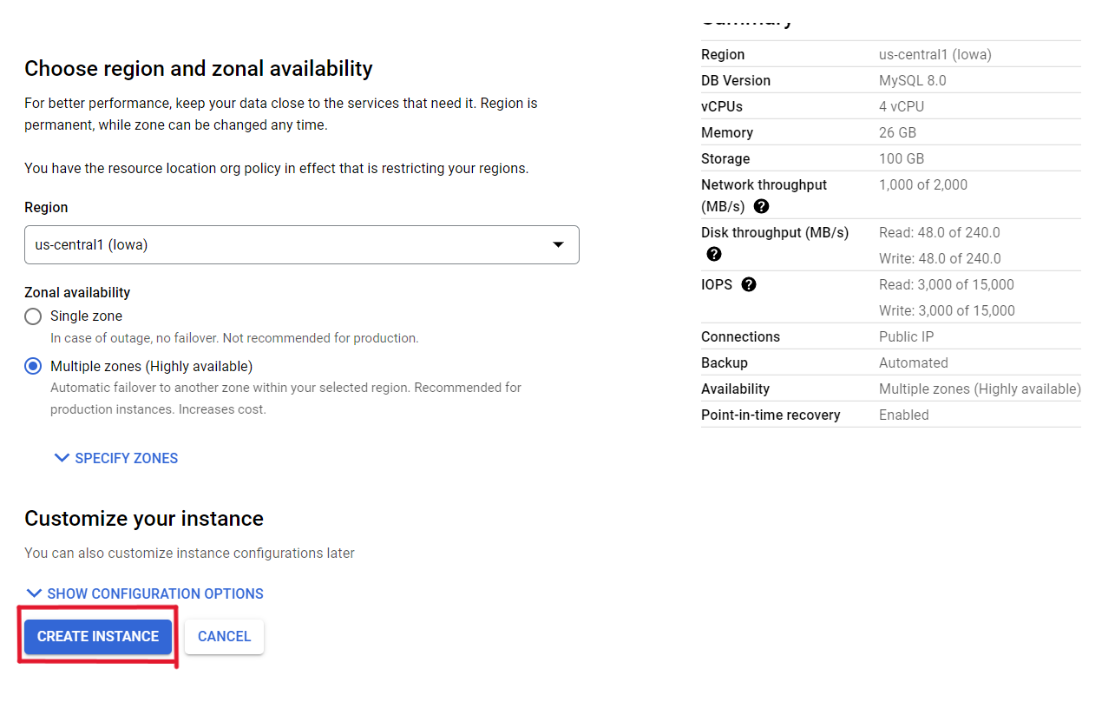This screenshot has width=1100, height=726.
Task: Click the Network throughput help icon
Action: [761, 207]
